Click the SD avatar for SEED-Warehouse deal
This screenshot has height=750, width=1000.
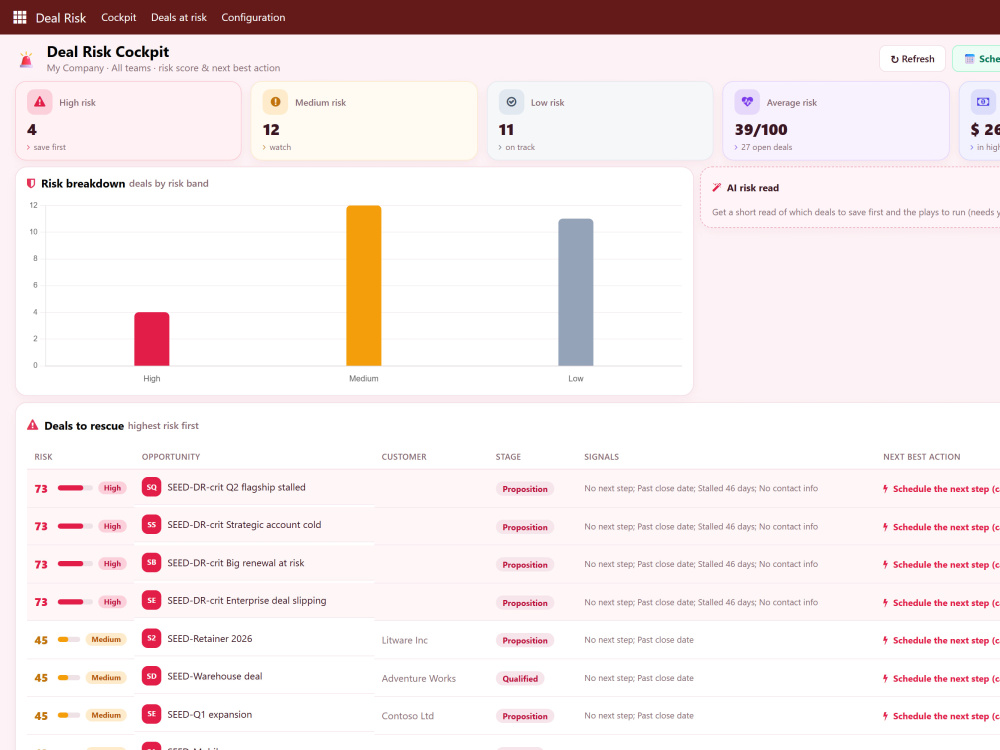[151, 676]
